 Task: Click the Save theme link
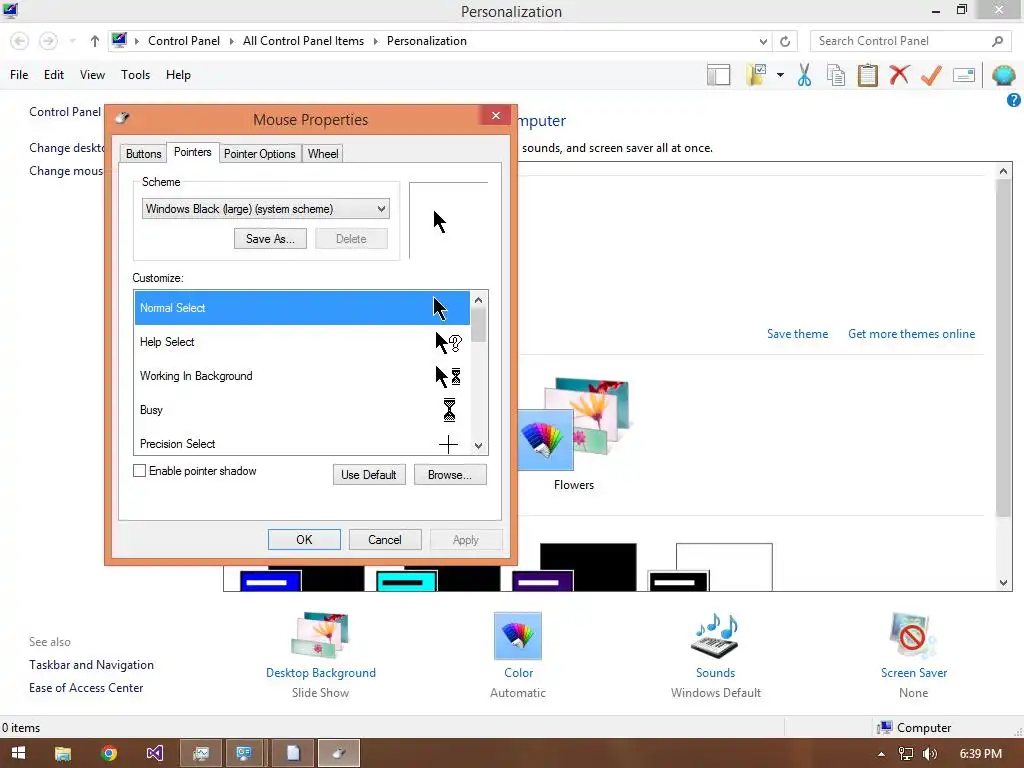coord(797,334)
